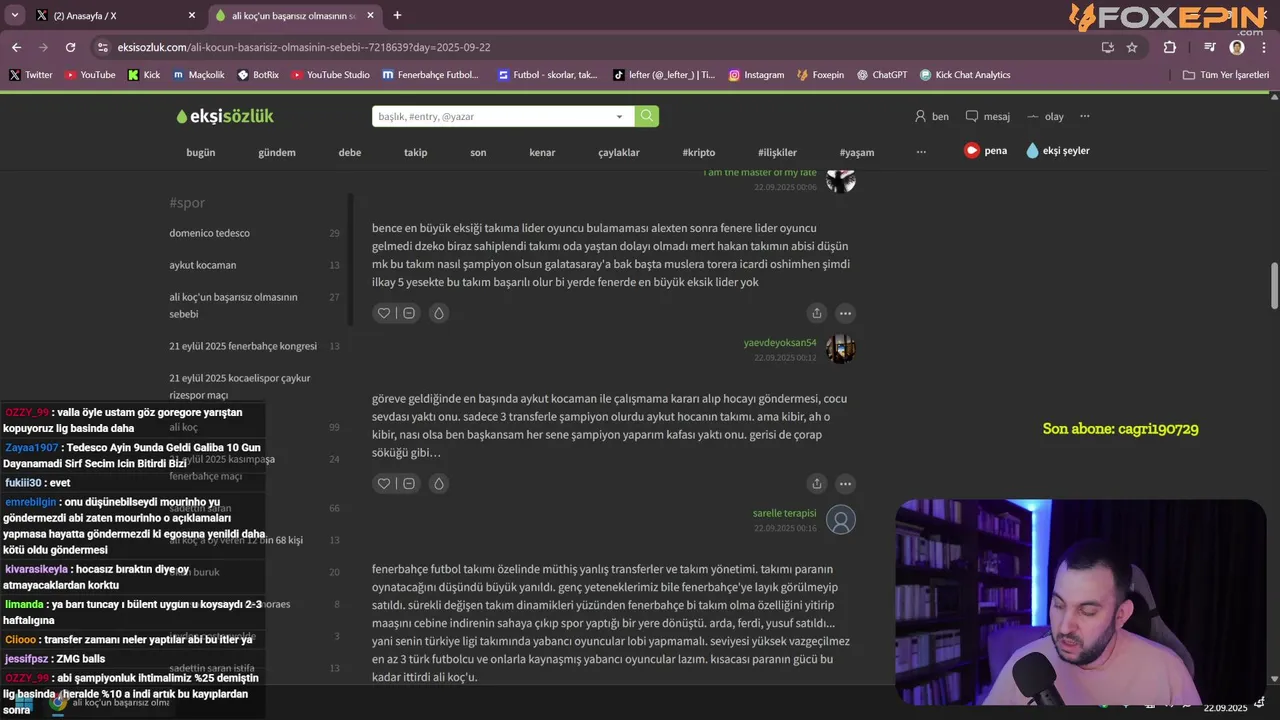Open the tab search dropdown arrow
1280x720 pixels.
tap(14, 15)
